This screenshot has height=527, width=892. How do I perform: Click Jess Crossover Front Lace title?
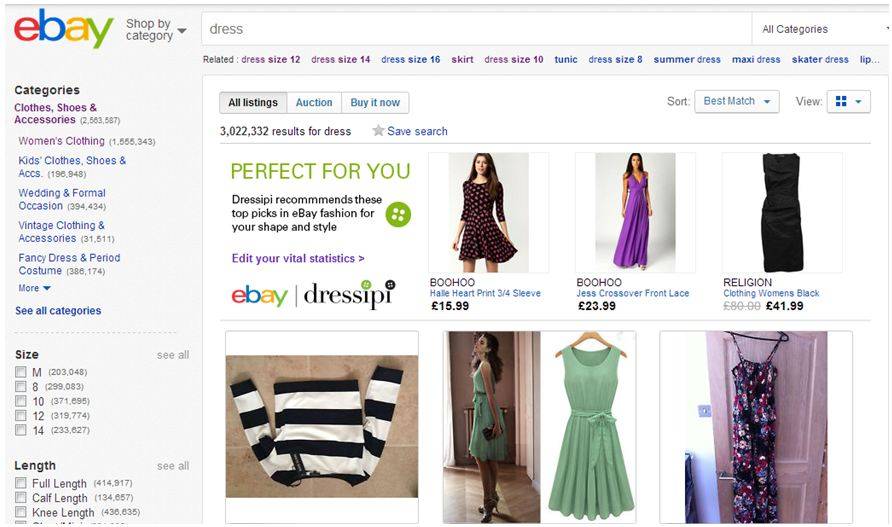pyautogui.click(x=633, y=293)
